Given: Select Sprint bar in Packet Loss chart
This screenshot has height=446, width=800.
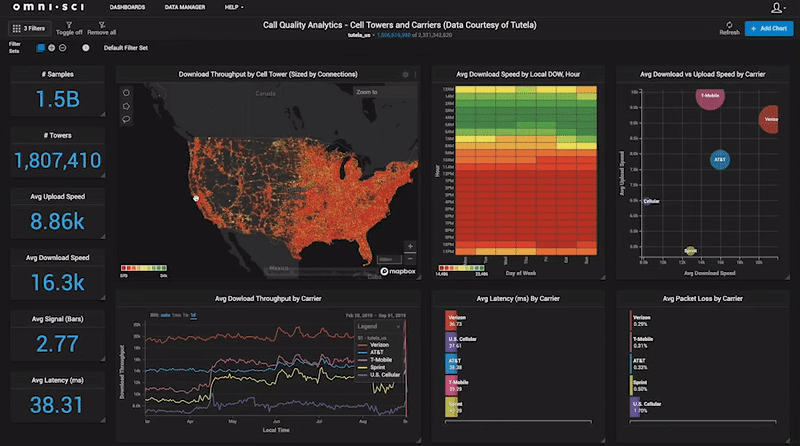Looking at the screenshot, I should 632,385.
